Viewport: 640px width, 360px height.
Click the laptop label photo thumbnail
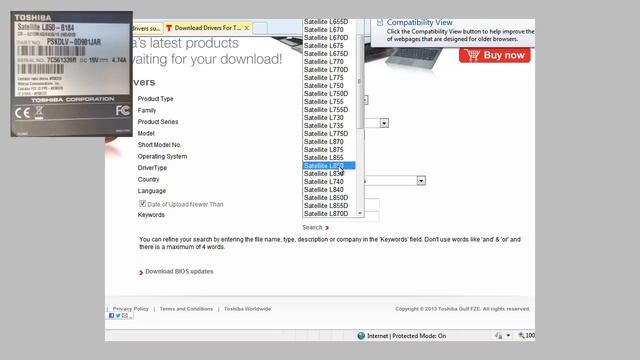click(x=71, y=74)
